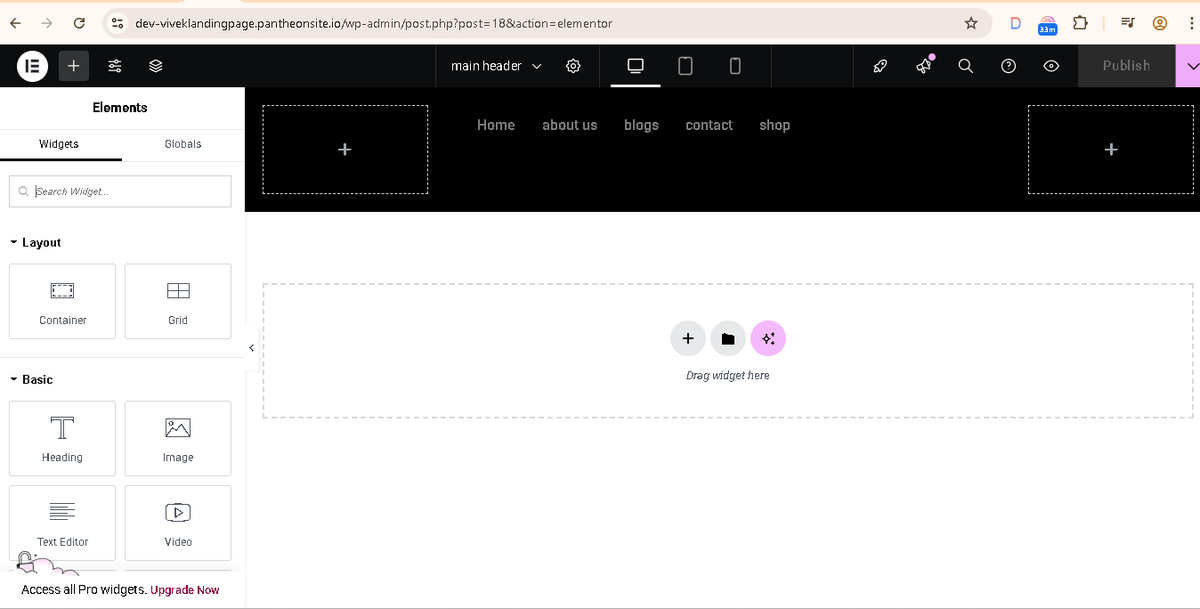Image resolution: width=1200 pixels, height=609 pixels.
Task: Select the Image widget
Action: click(x=178, y=438)
